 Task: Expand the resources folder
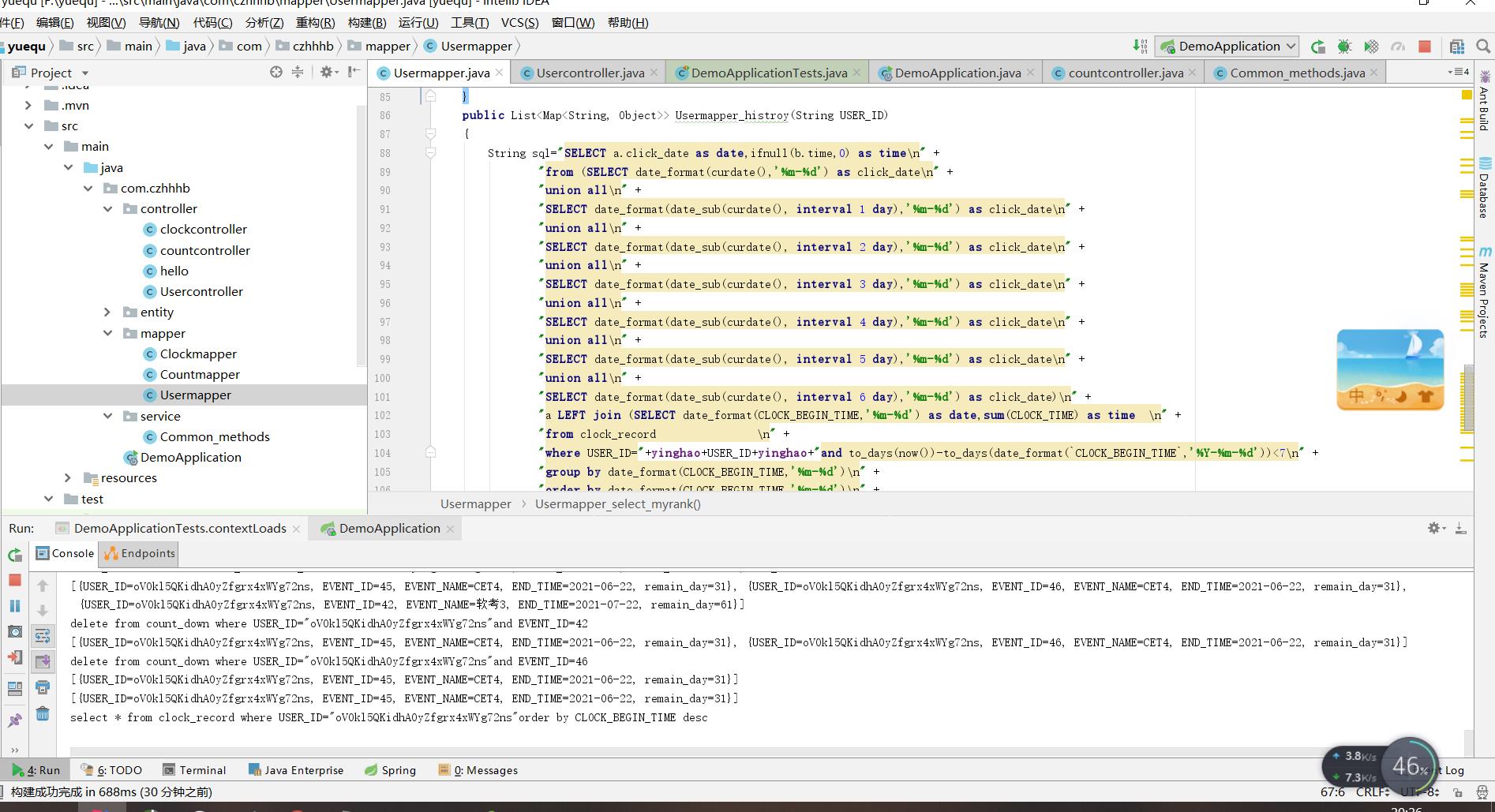(68, 477)
